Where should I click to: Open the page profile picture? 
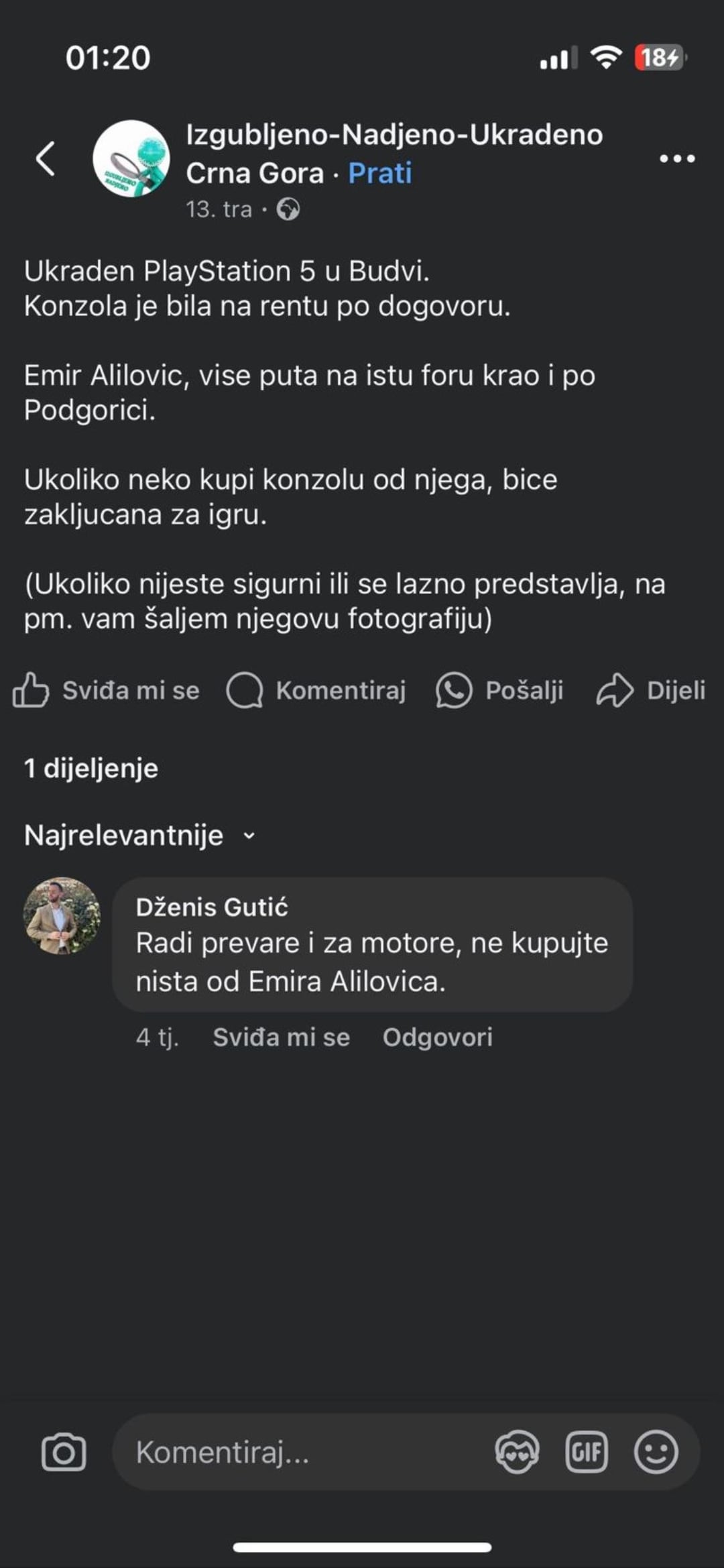(x=131, y=158)
